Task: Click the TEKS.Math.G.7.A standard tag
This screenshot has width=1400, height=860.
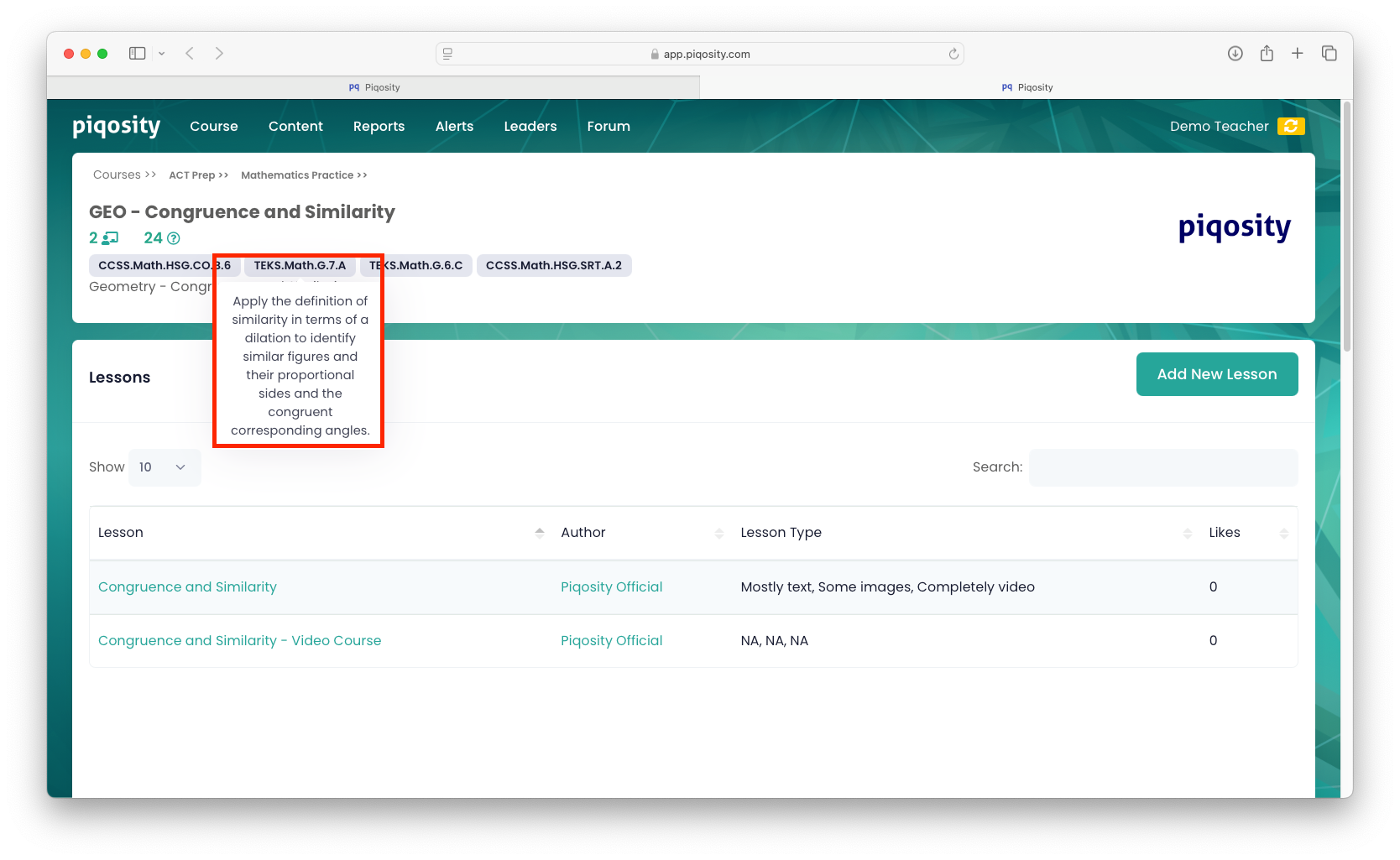Action: tap(300, 265)
